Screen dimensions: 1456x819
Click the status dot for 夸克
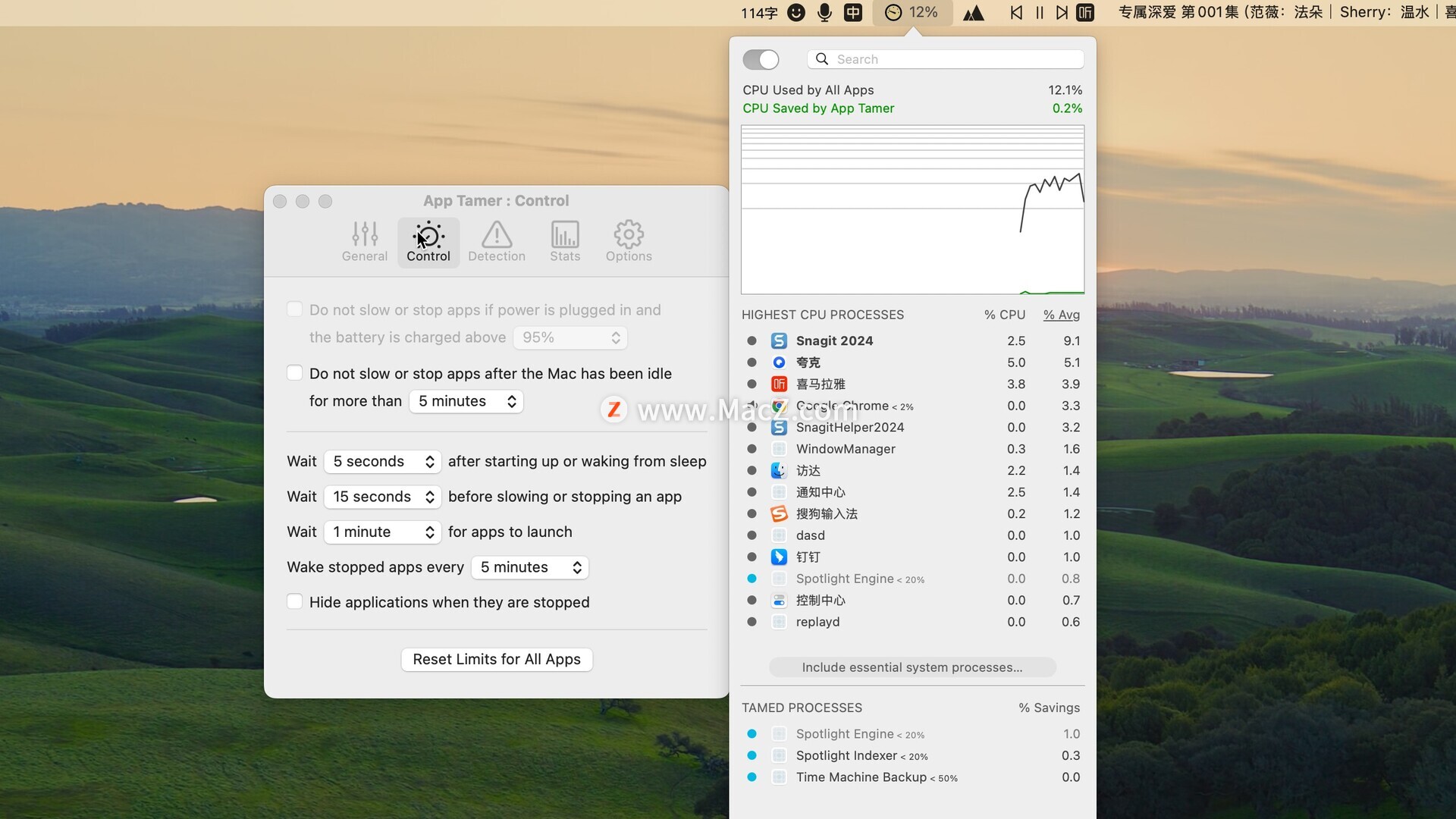coord(752,362)
